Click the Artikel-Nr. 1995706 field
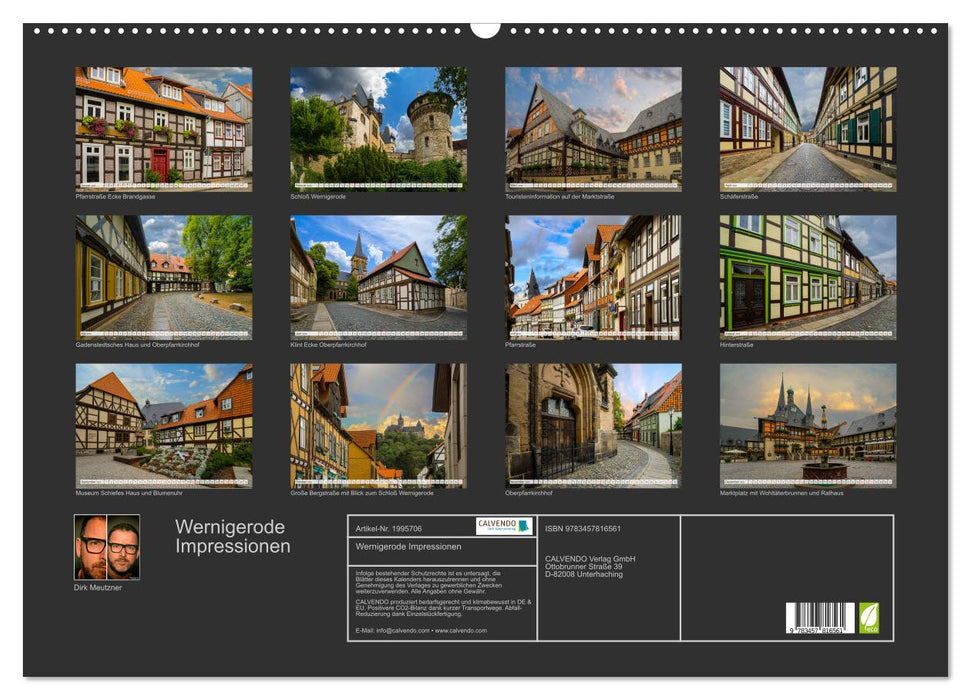The image size is (971, 700). pyautogui.click(x=390, y=527)
